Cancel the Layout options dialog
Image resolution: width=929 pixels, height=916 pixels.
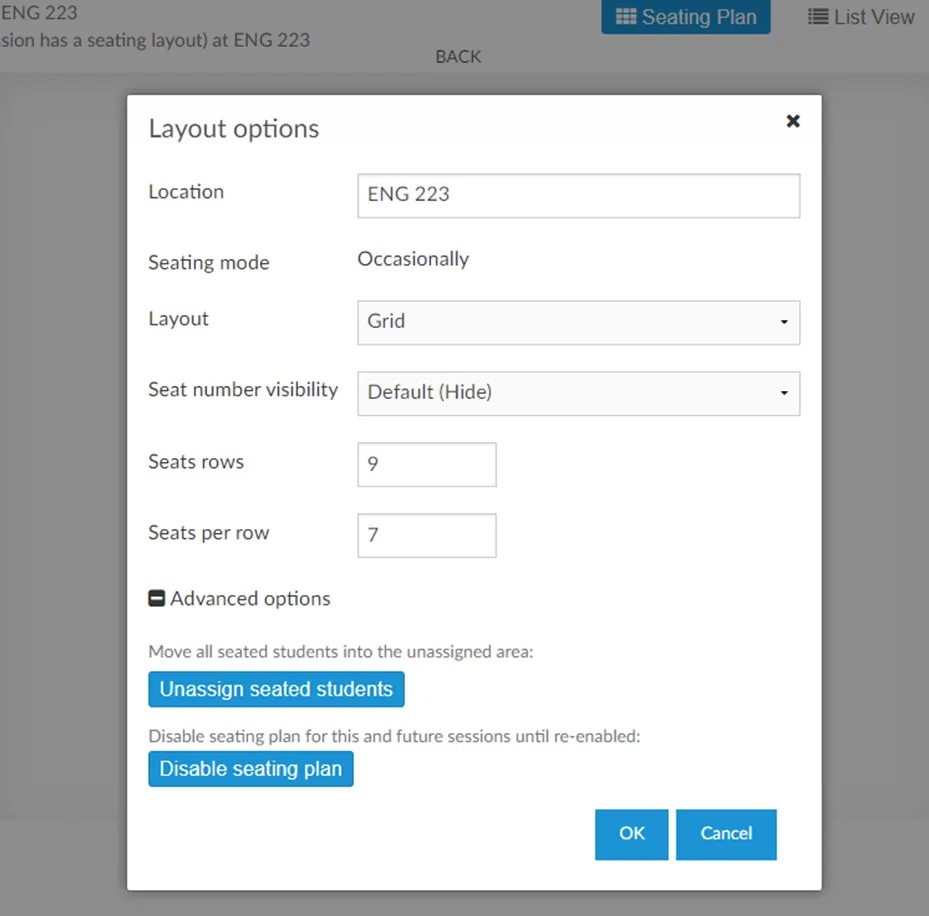pyautogui.click(x=726, y=834)
